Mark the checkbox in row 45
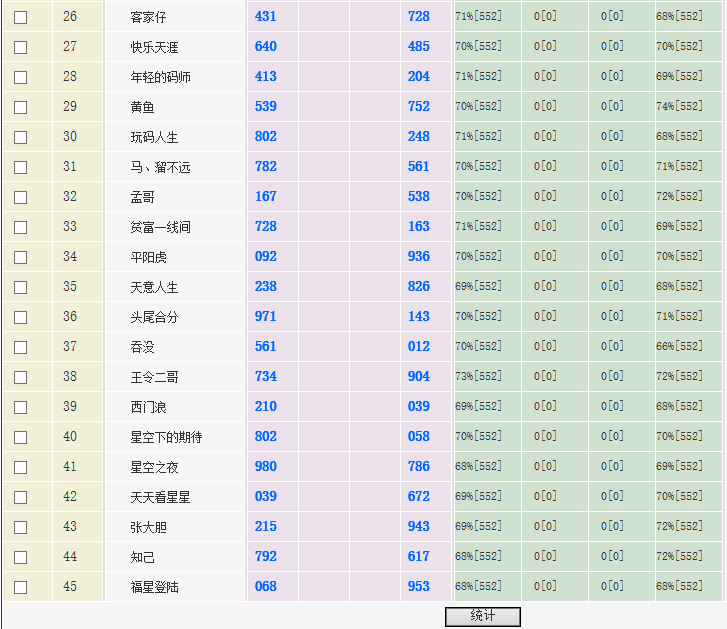Viewport: 727px width, 629px height. pyautogui.click(x=20, y=587)
